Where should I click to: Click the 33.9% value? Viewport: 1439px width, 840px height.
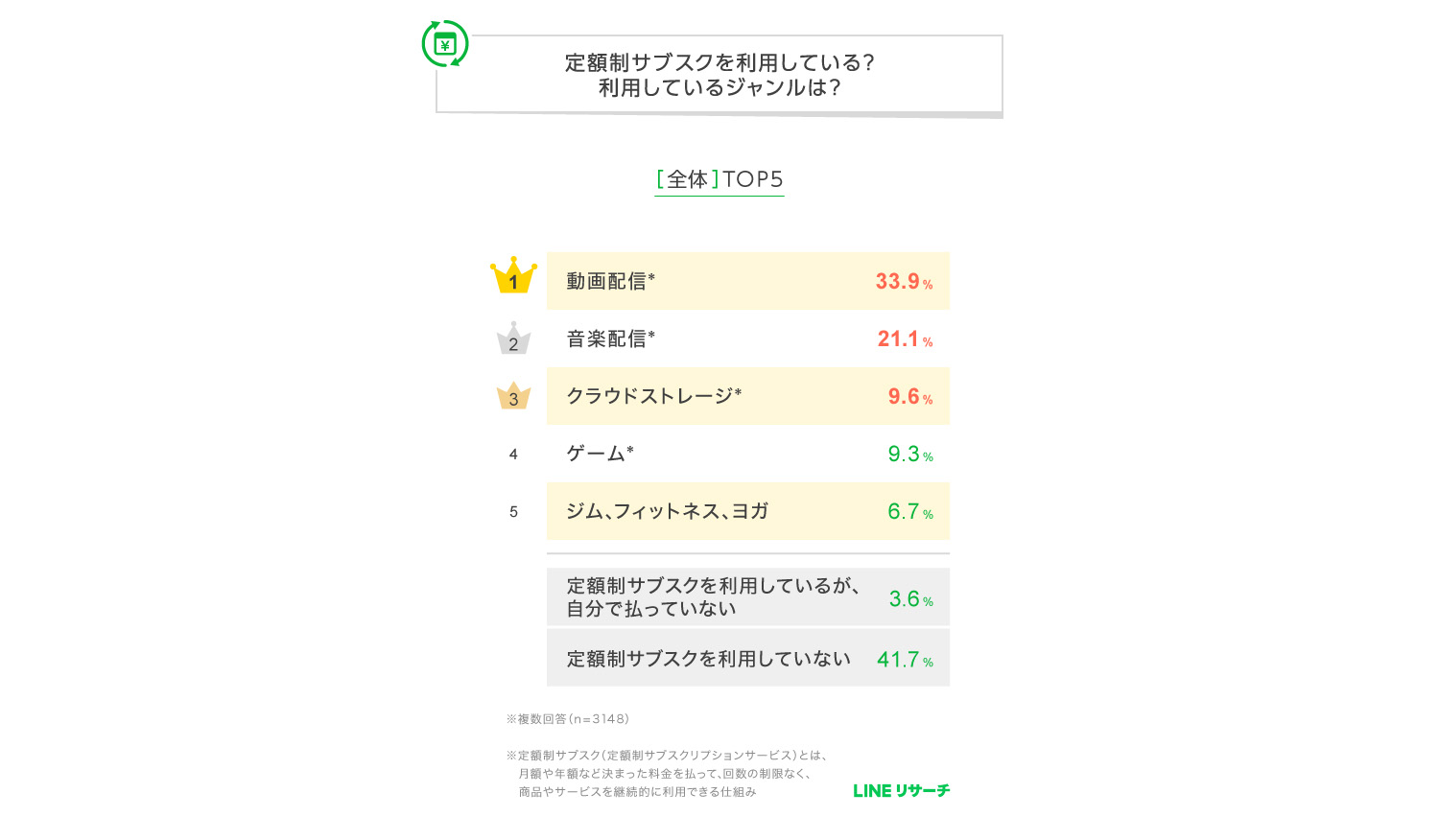[903, 282]
